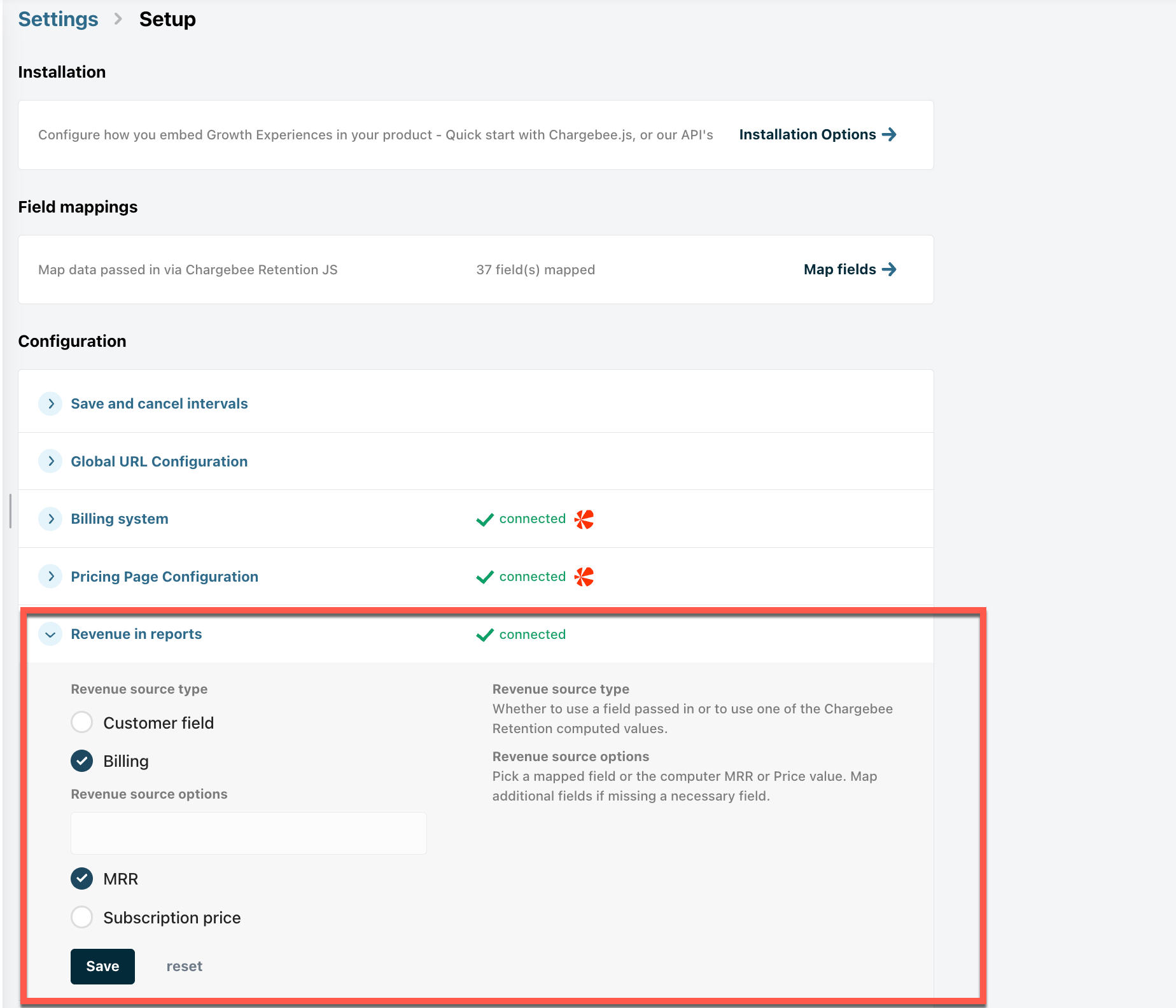Click the Revenue in reports title
Image resolution: width=1176 pixels, height=1008 pixels.
tap(136, 634)
